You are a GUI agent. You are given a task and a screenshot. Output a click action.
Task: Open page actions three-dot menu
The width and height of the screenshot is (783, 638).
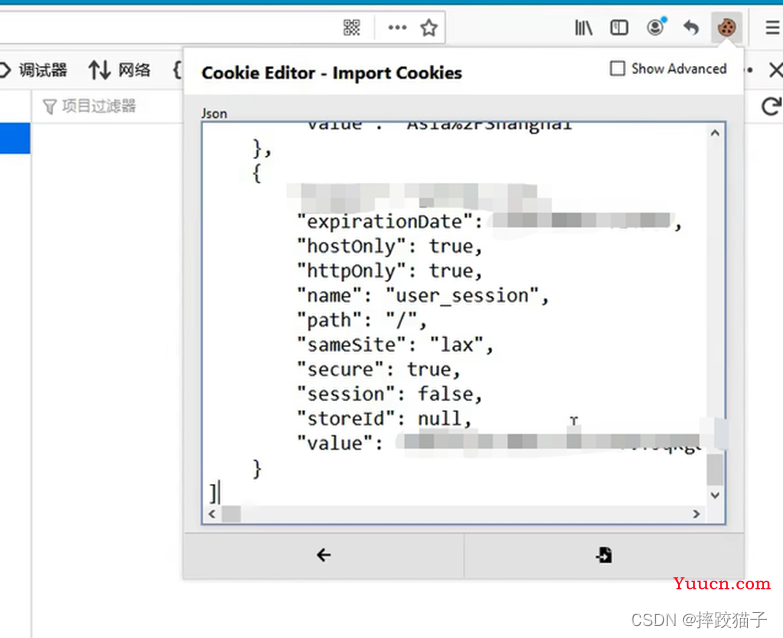pyautogui.click(x=397, y=27)
